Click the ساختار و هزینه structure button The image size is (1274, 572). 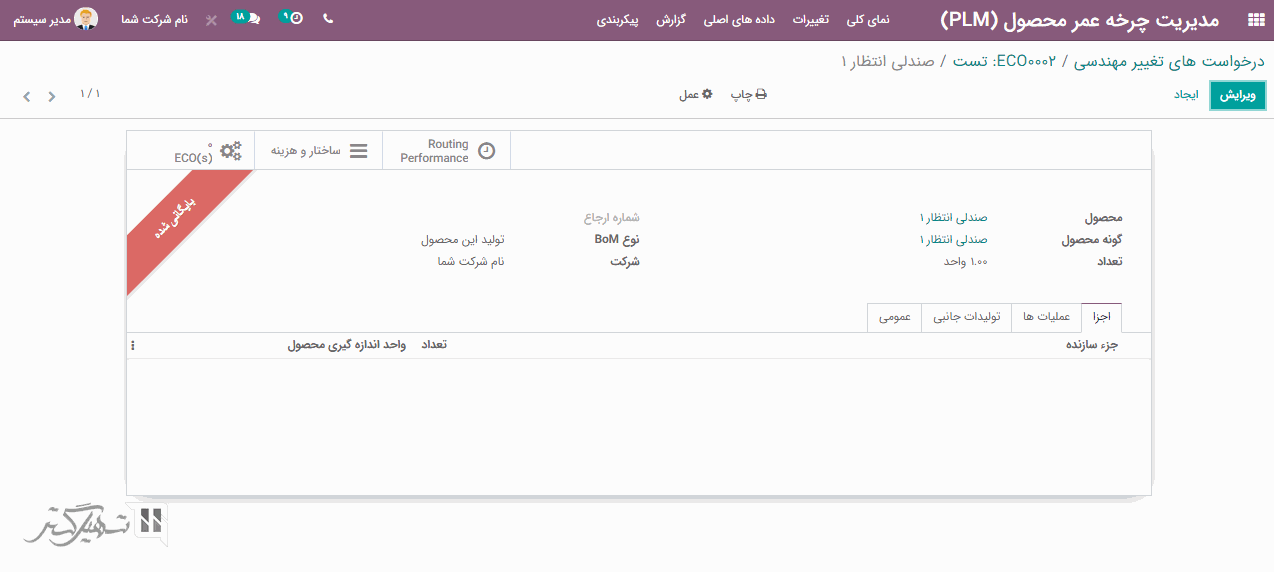point(318,150)
